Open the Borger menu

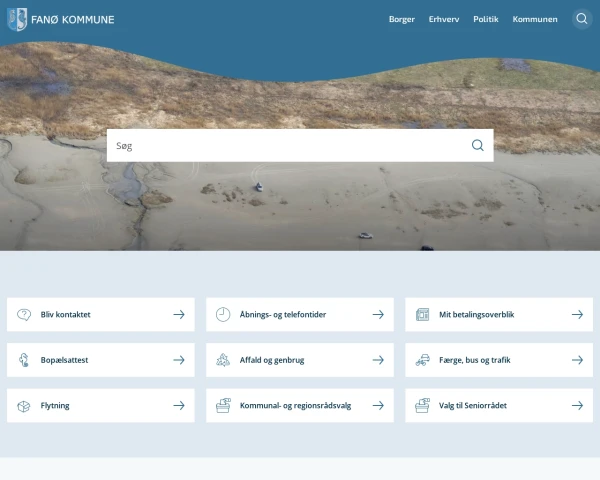(401, 19)
